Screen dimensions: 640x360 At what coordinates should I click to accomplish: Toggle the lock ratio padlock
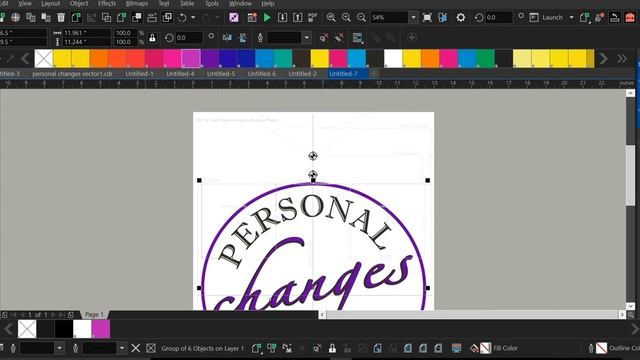pyautogui.click(x=152, y=38)
